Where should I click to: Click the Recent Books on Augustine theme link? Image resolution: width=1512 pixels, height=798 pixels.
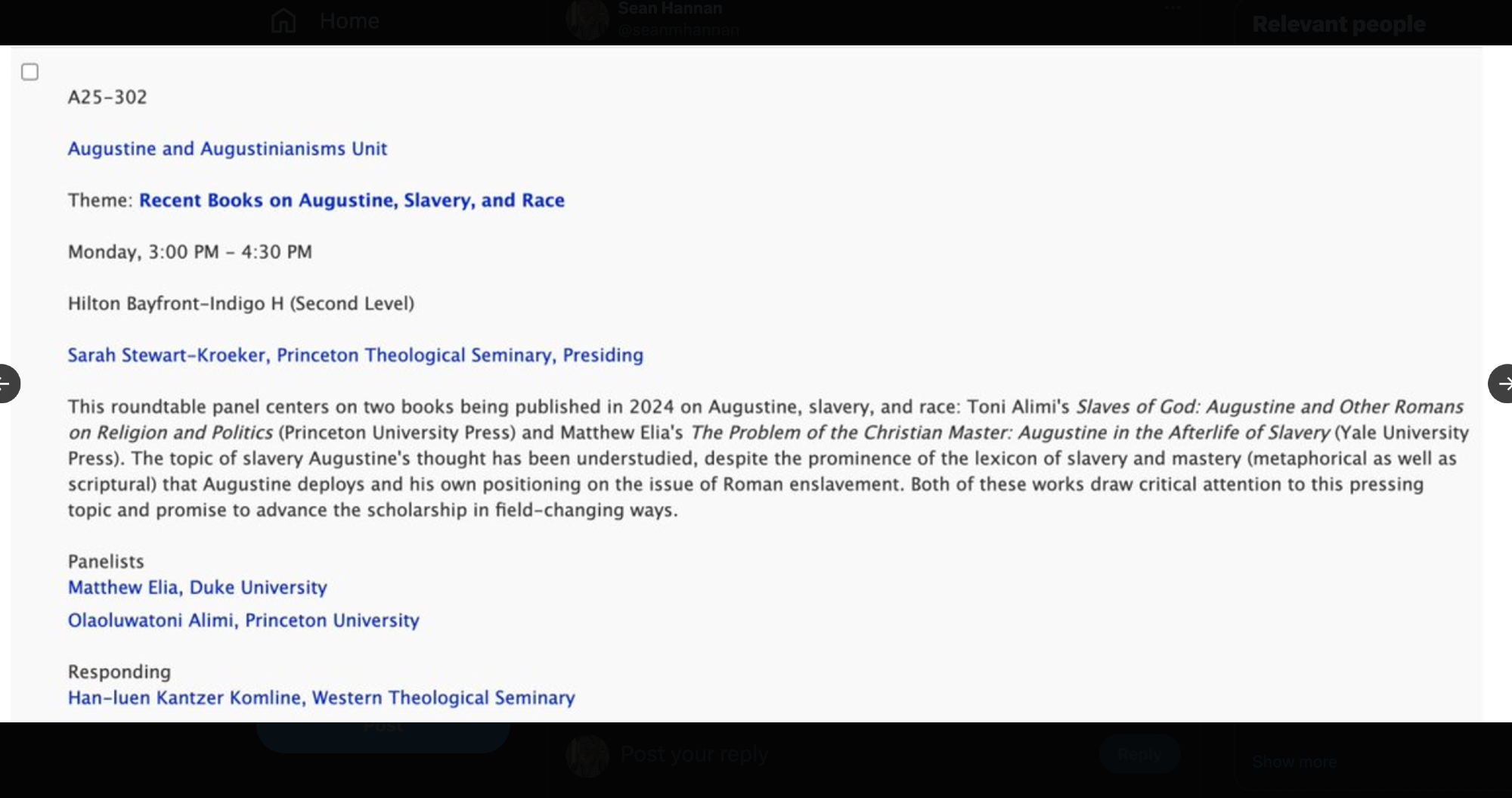point(352,200)
